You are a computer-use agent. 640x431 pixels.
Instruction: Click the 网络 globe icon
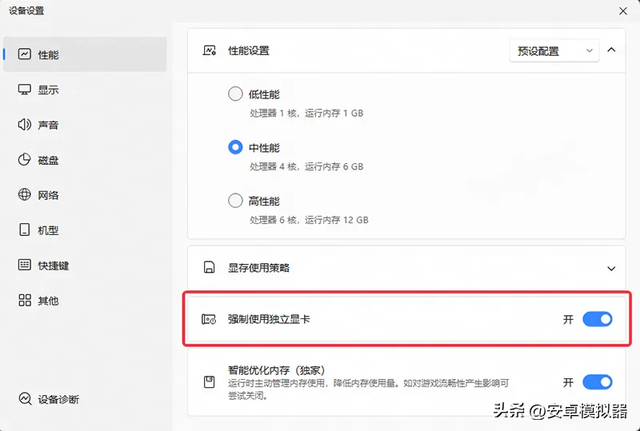(24, 195)
